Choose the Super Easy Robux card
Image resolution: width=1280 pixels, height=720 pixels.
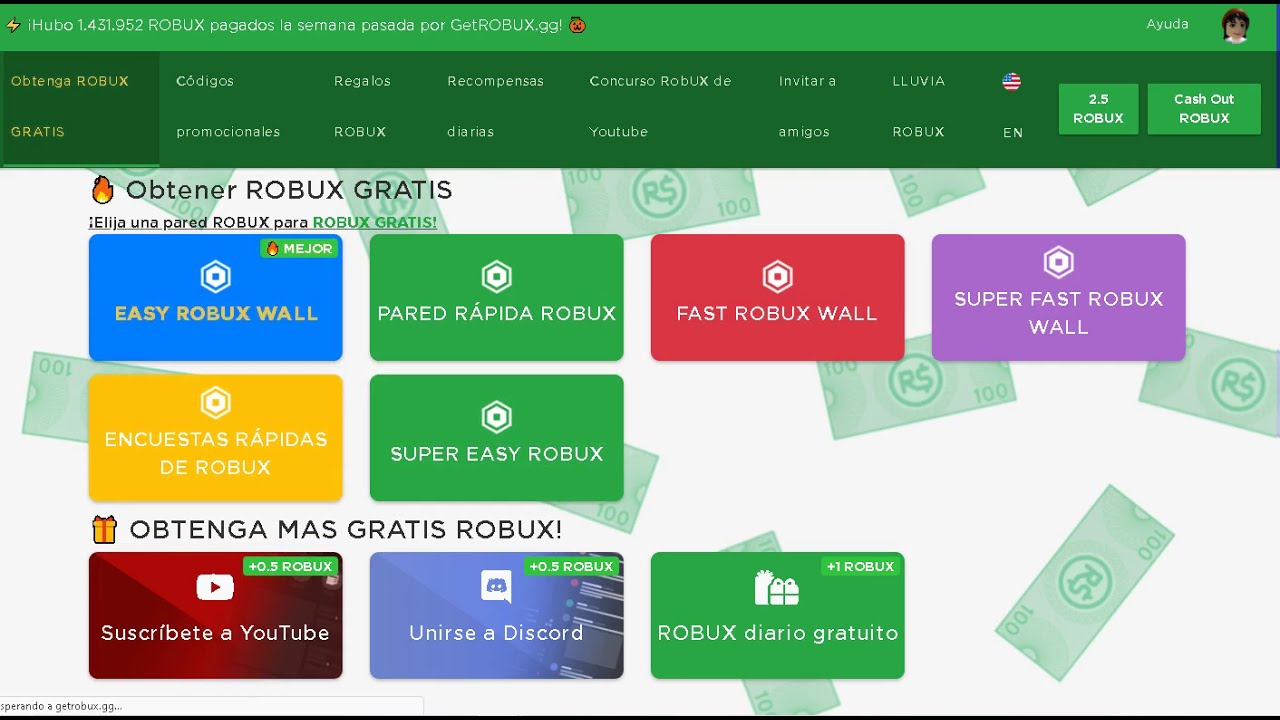(496, 438)
